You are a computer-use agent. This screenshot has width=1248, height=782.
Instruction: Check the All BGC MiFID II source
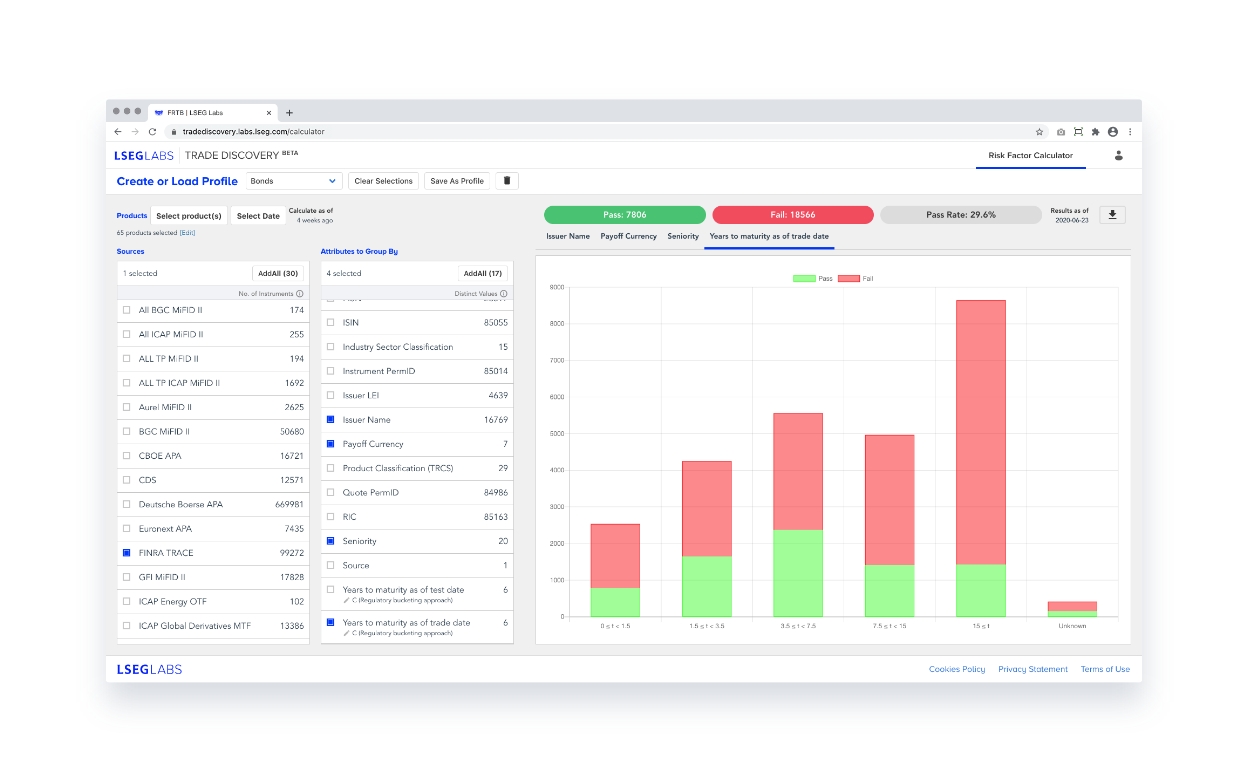click(127, 310)
